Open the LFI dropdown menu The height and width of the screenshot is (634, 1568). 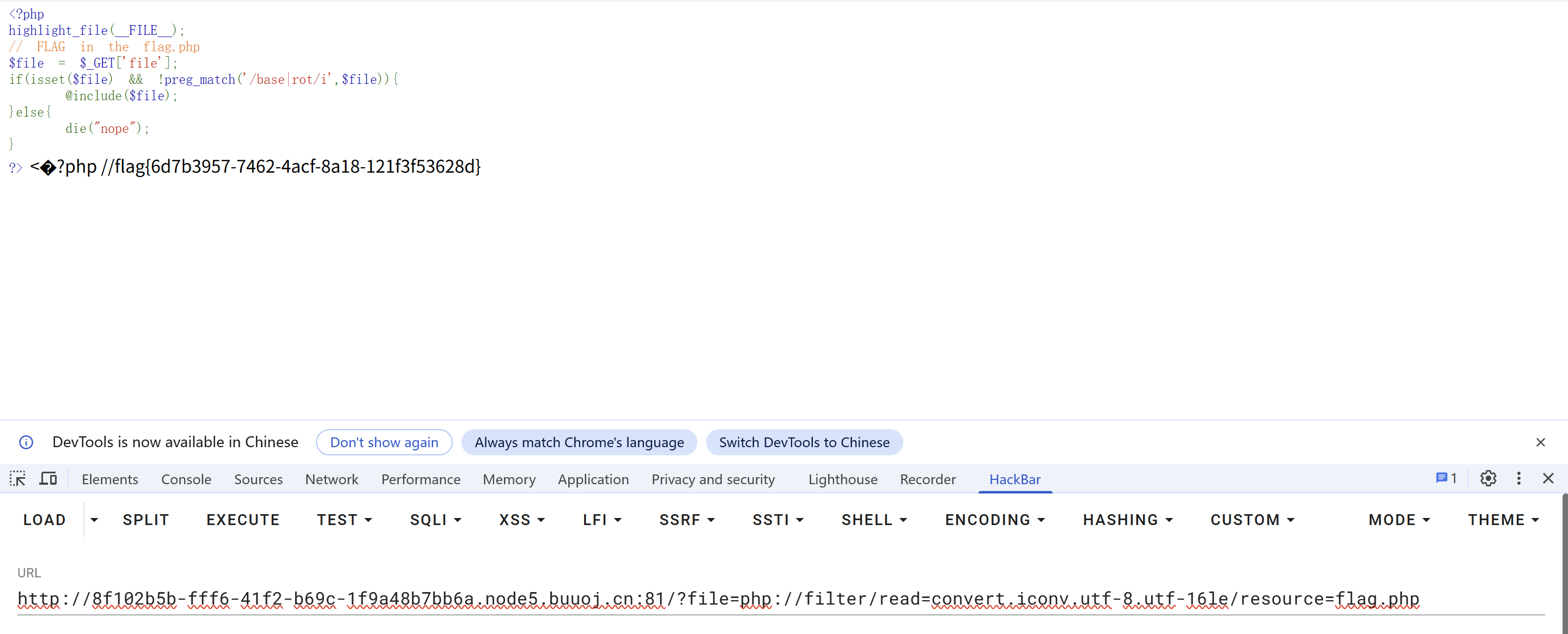tap(601, 520)
